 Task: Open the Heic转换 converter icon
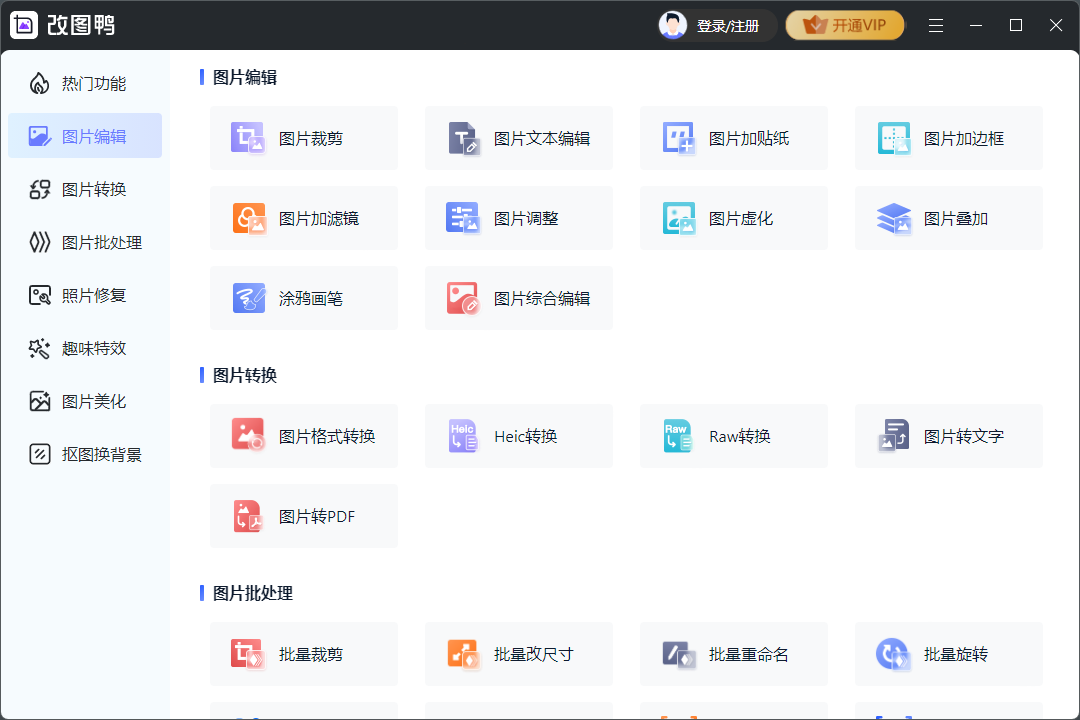[x=464, y=436]
